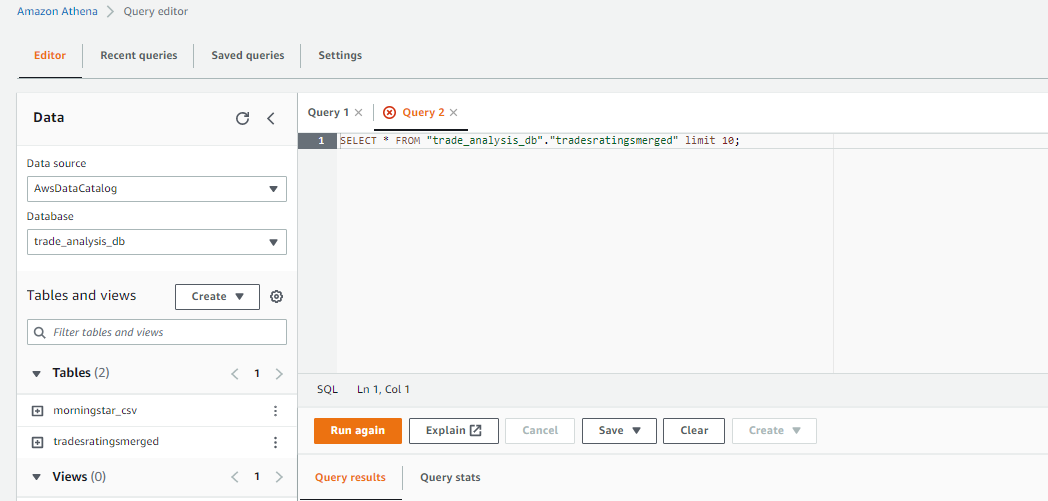Click line number 1 in editor gutter
Image resolution: width=1048 pixels, height=501 pixels.
[x=321, y=142]
